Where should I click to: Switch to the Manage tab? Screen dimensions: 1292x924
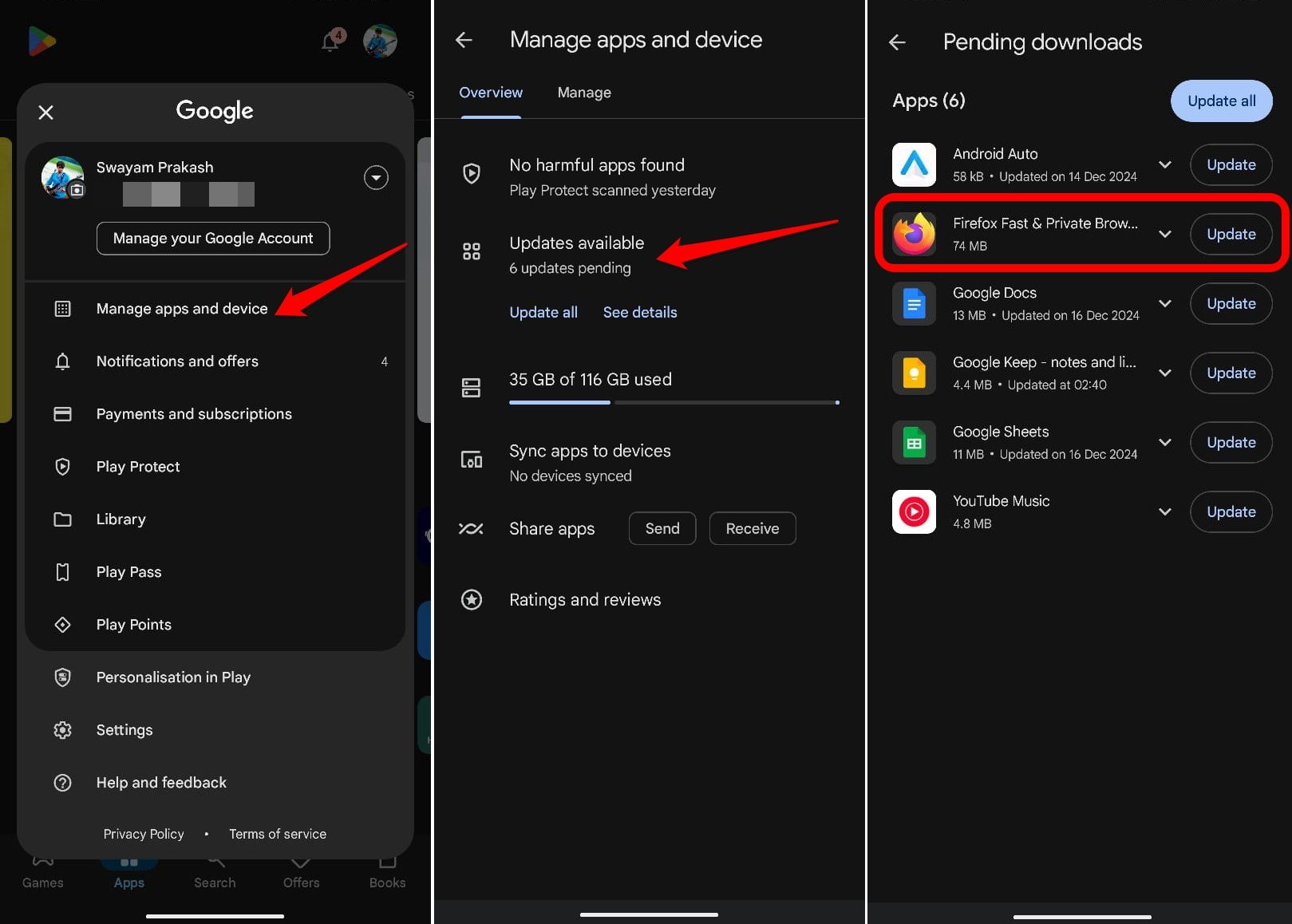(584, 93)
